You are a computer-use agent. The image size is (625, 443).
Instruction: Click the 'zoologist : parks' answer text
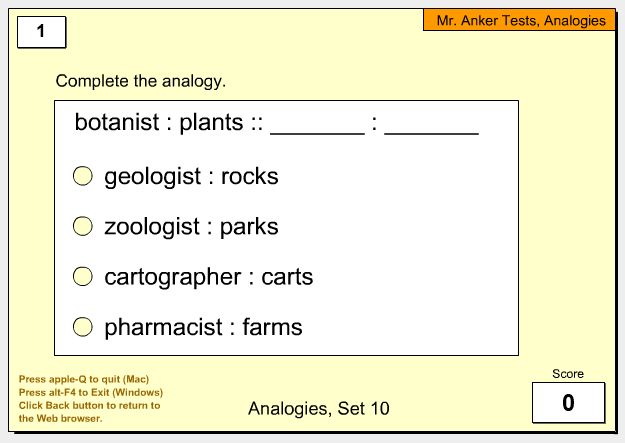coord(191,227)
